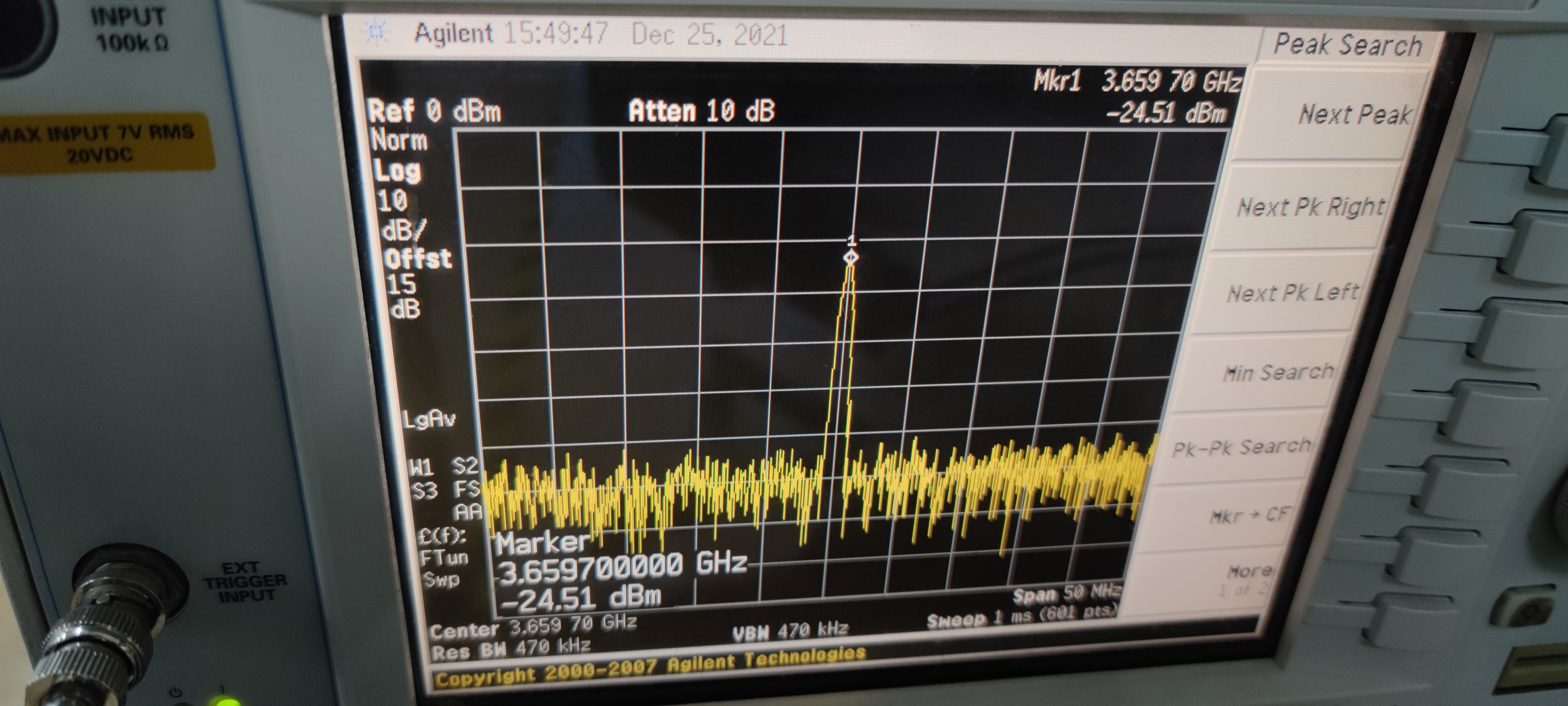Click the Center 3.659 70 GHz readout
Screen dimensions: 1568x706
(x=533, y=626)
